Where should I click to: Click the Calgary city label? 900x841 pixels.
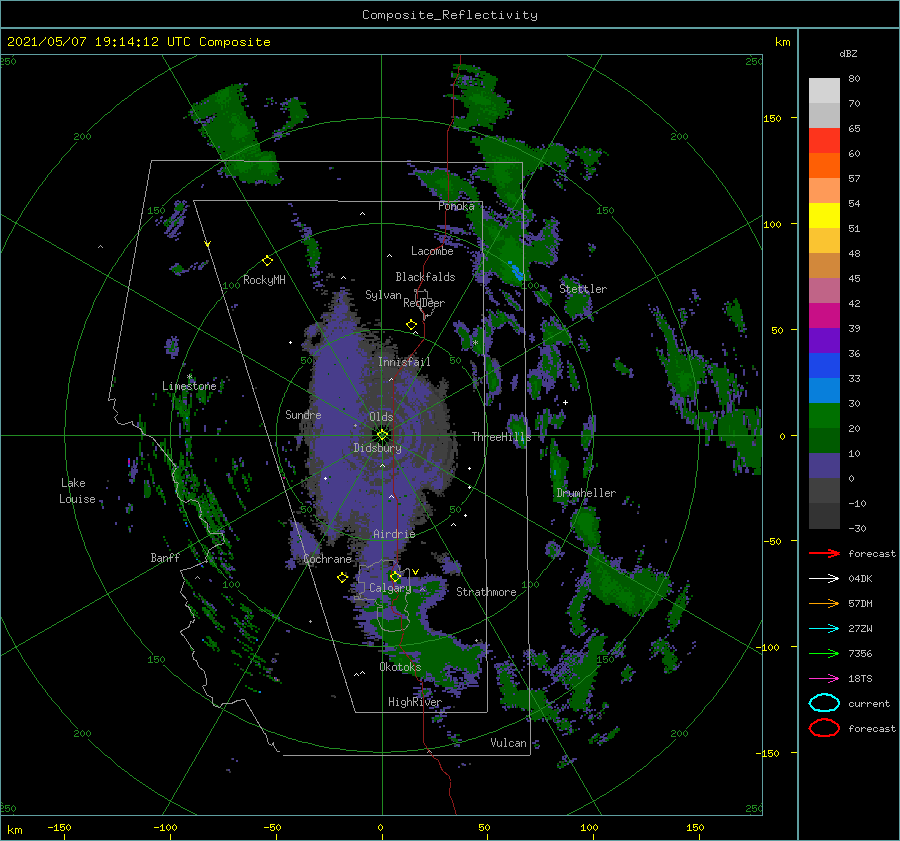click(390, 588)
